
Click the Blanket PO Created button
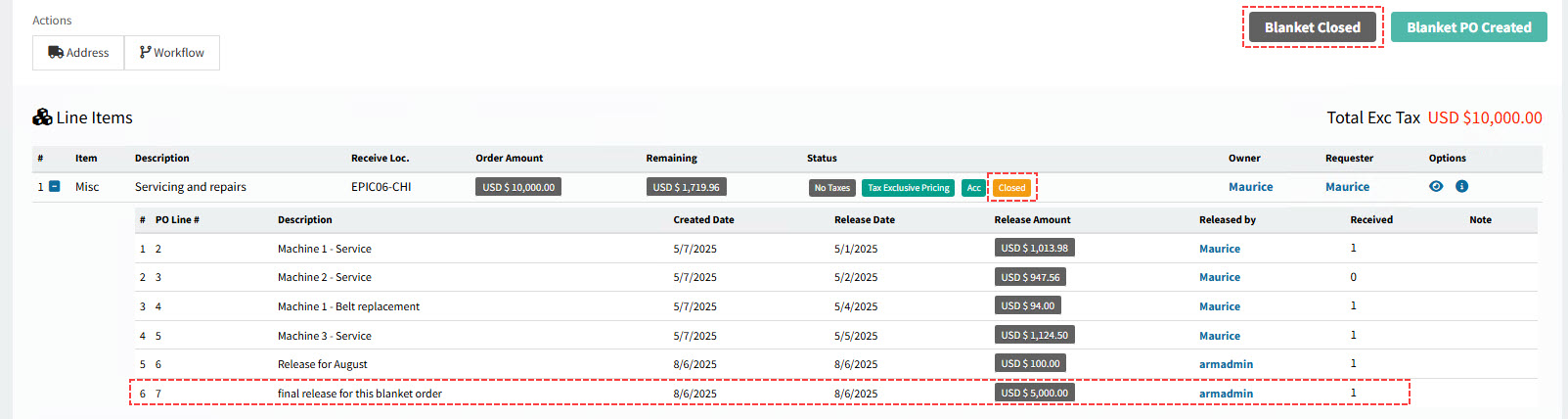(x=1468, y=27)
